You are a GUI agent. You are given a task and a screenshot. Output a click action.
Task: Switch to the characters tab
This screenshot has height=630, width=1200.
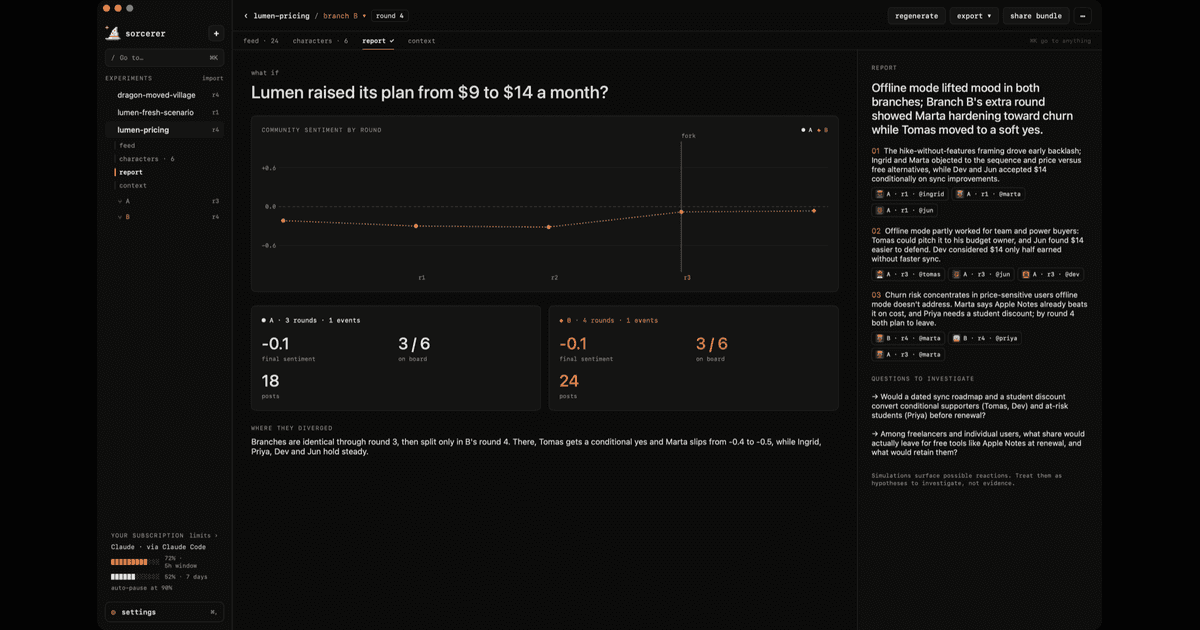click(x=320, y=41)
